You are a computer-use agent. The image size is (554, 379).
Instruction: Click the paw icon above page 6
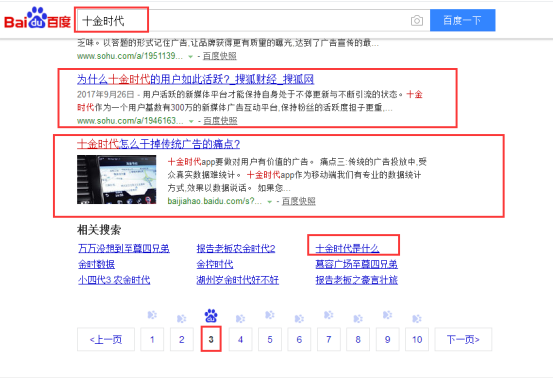pos(299,319)
